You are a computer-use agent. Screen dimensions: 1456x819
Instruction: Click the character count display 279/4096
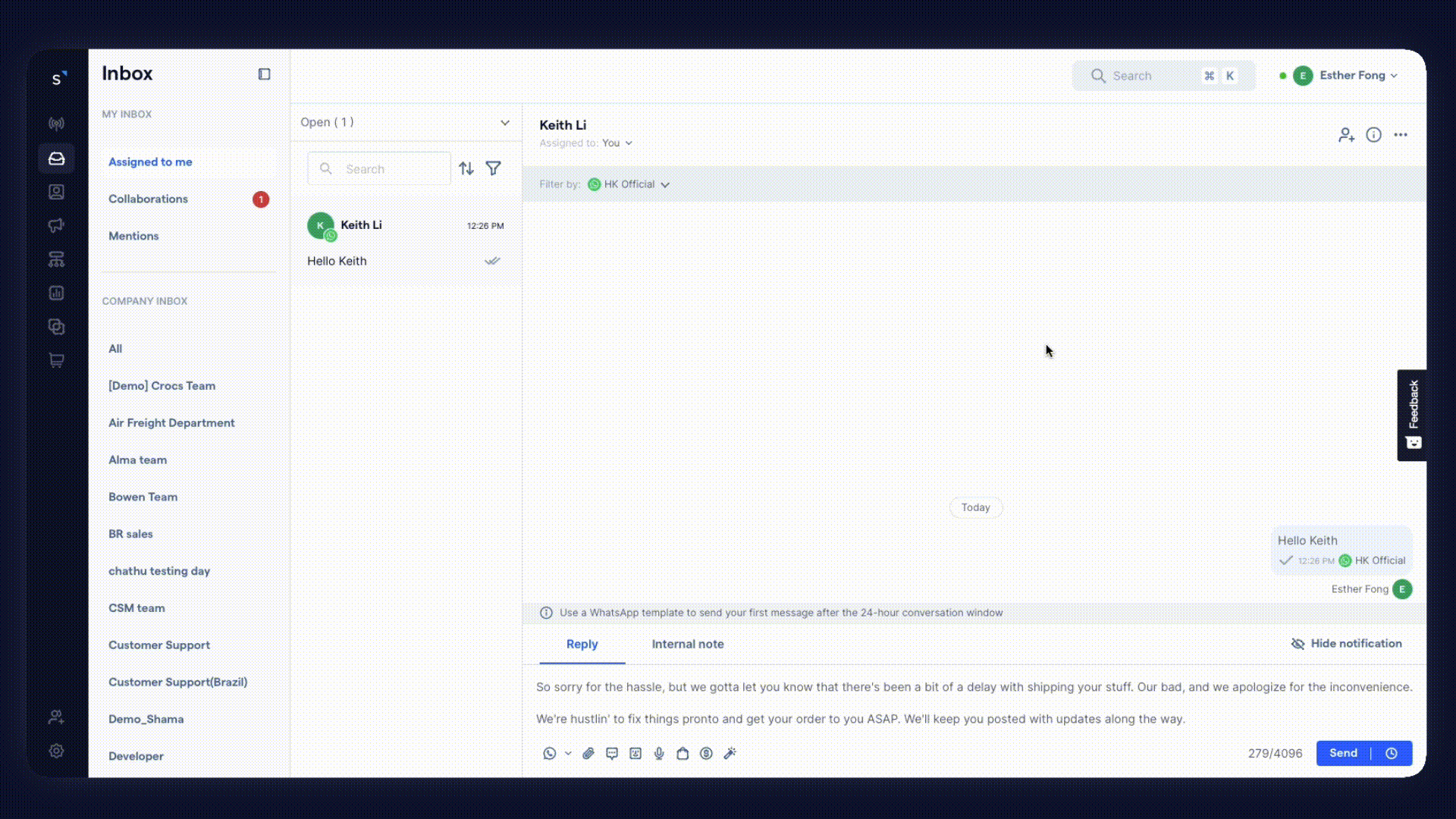[x=1275, y=753]
